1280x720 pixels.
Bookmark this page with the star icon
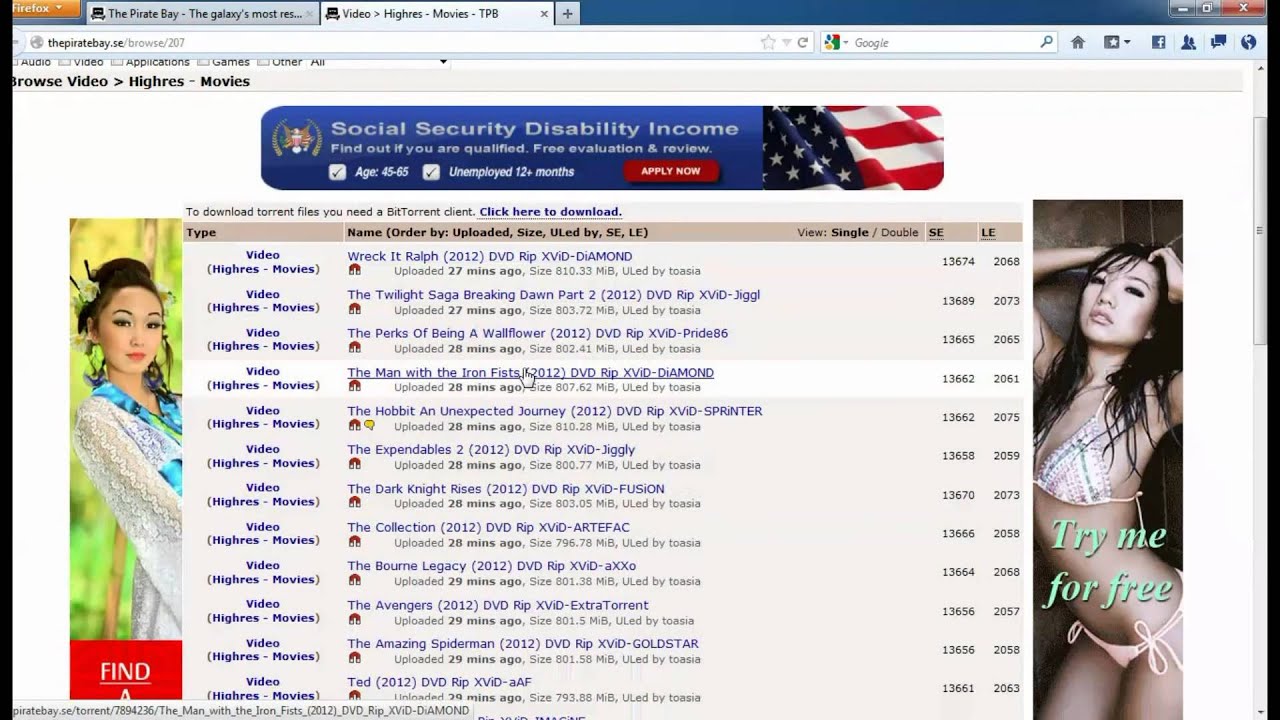pos(768,42)
